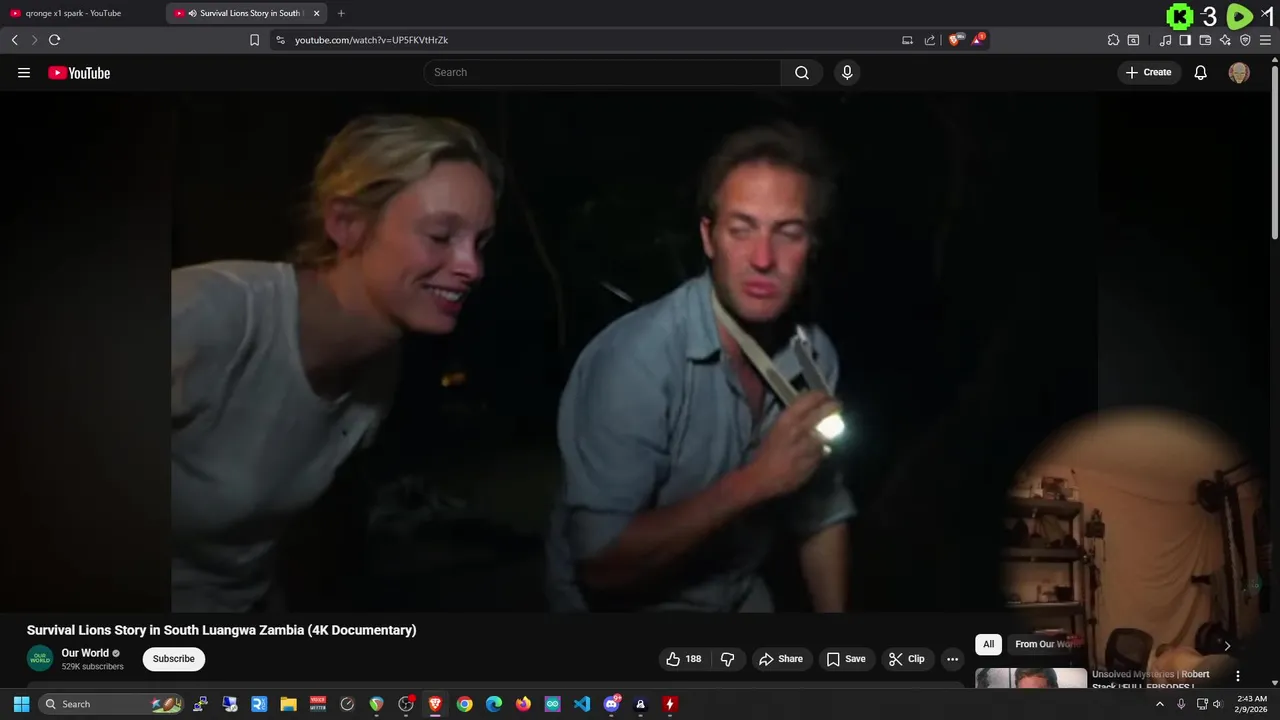
Task: Show more filter chips with right chevron
Action: 1227,645
